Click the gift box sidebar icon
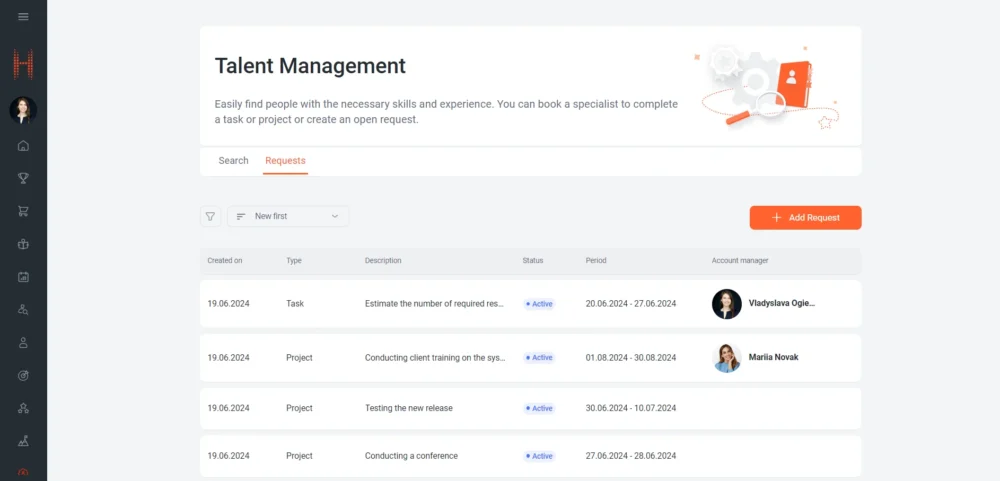The image size is (1000, 481). pyautogui.click(x=23, y=244)
